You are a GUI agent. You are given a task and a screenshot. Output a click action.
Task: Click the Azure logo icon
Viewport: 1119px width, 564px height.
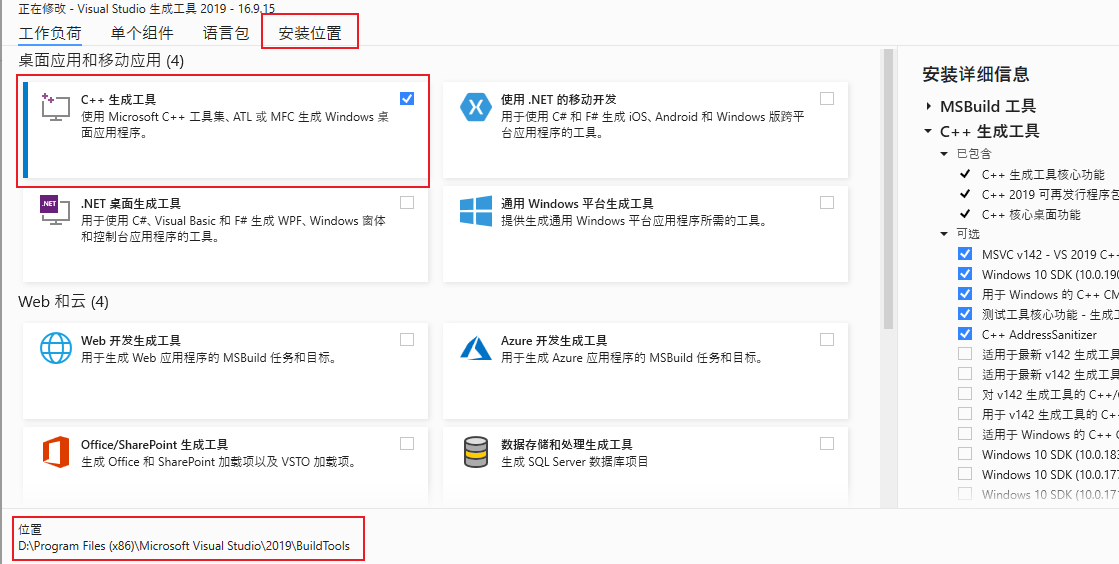[476, 348]
